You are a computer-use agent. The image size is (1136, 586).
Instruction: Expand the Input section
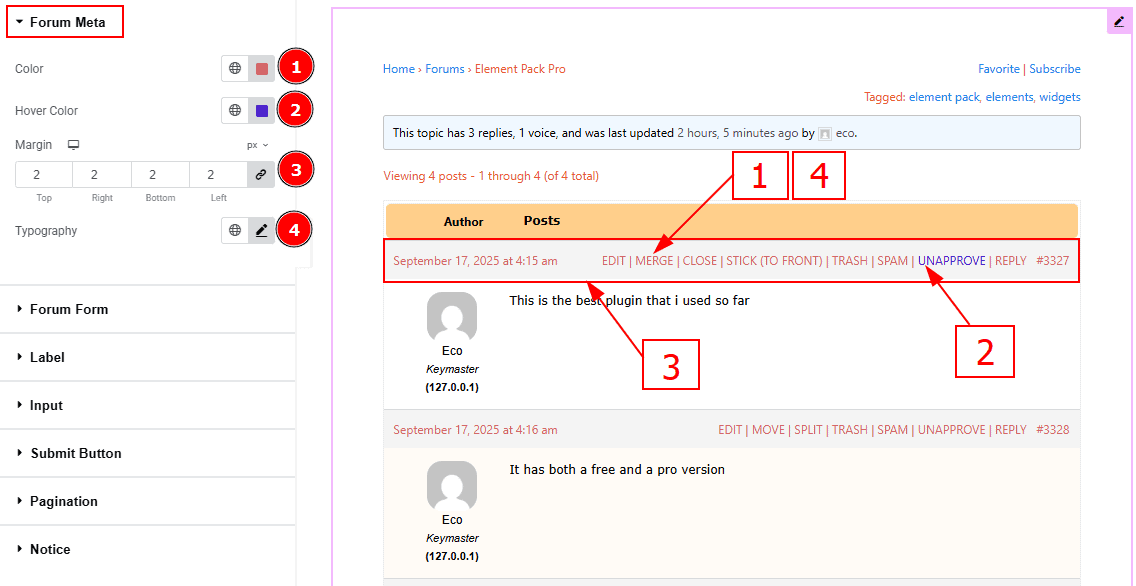pos(148,405)
